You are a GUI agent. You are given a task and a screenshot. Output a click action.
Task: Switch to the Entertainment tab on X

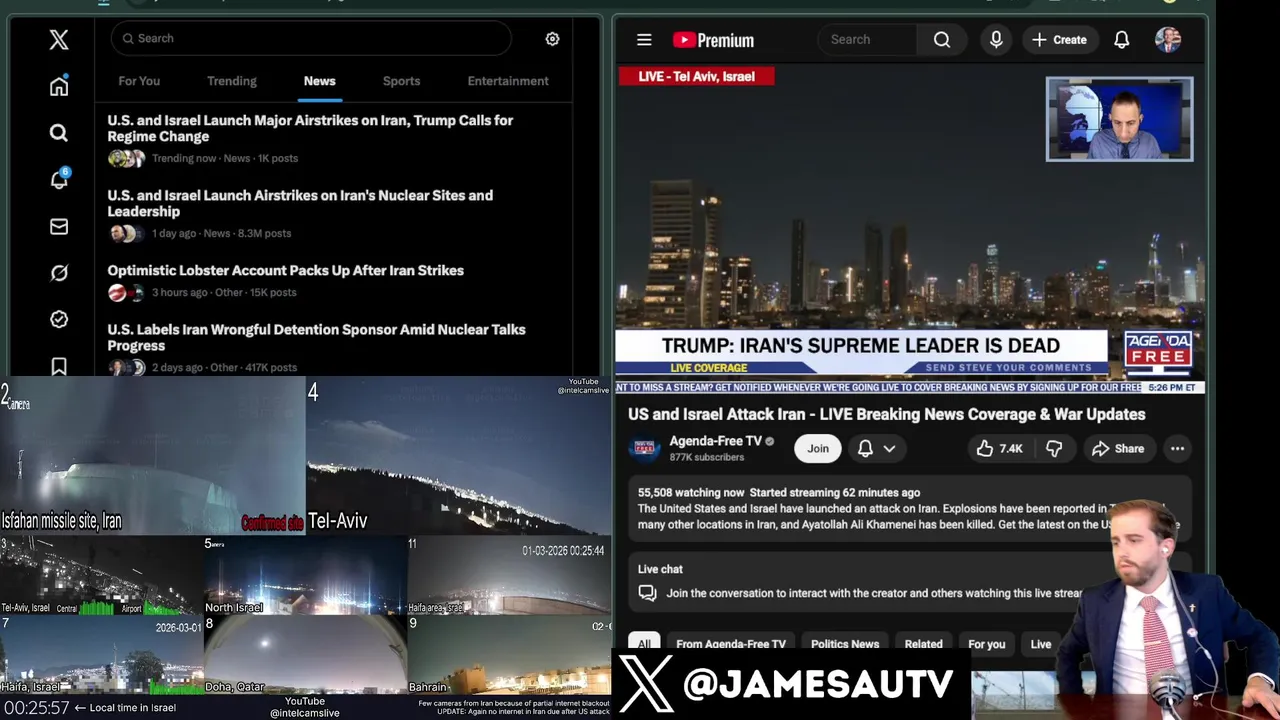(x=508, y=81)
